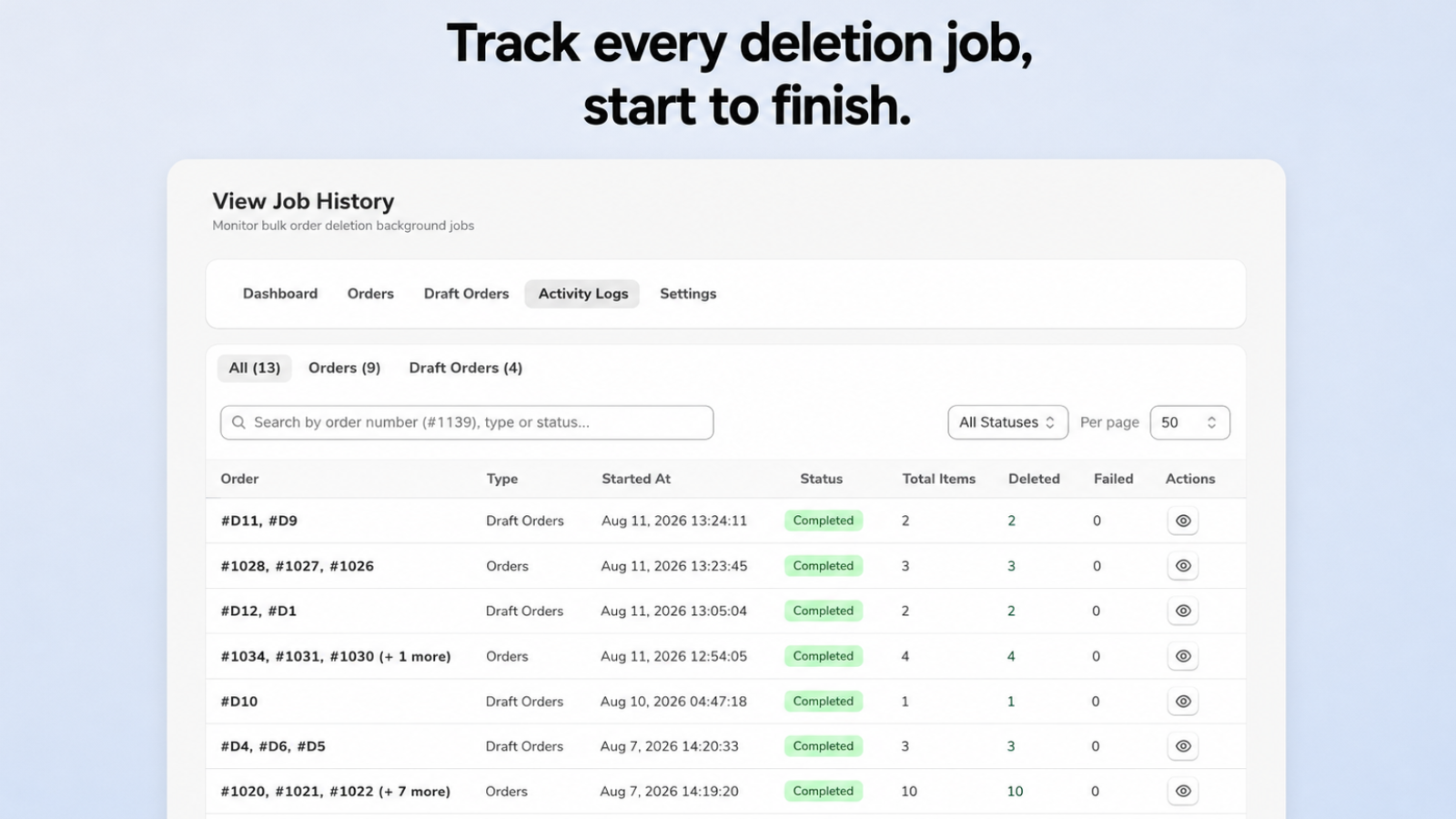Click view icon for #D12, #D1 row
The image size is (1456, 819).
click(x=1182, y=611)
